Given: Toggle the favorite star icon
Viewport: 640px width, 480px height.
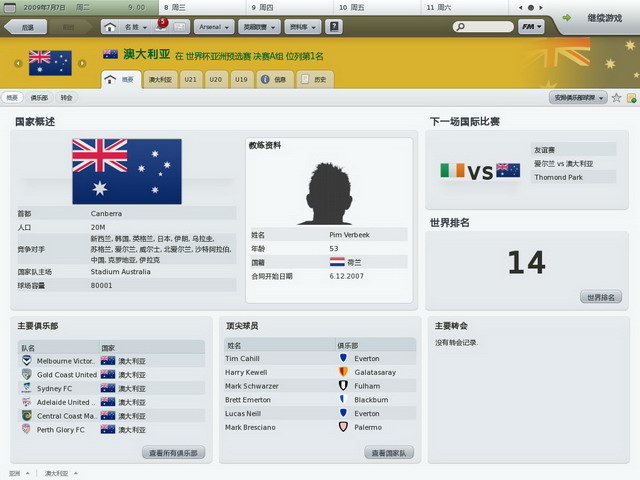Looking at the screenshot, I should pyautogui.click(x=617, y=98).
